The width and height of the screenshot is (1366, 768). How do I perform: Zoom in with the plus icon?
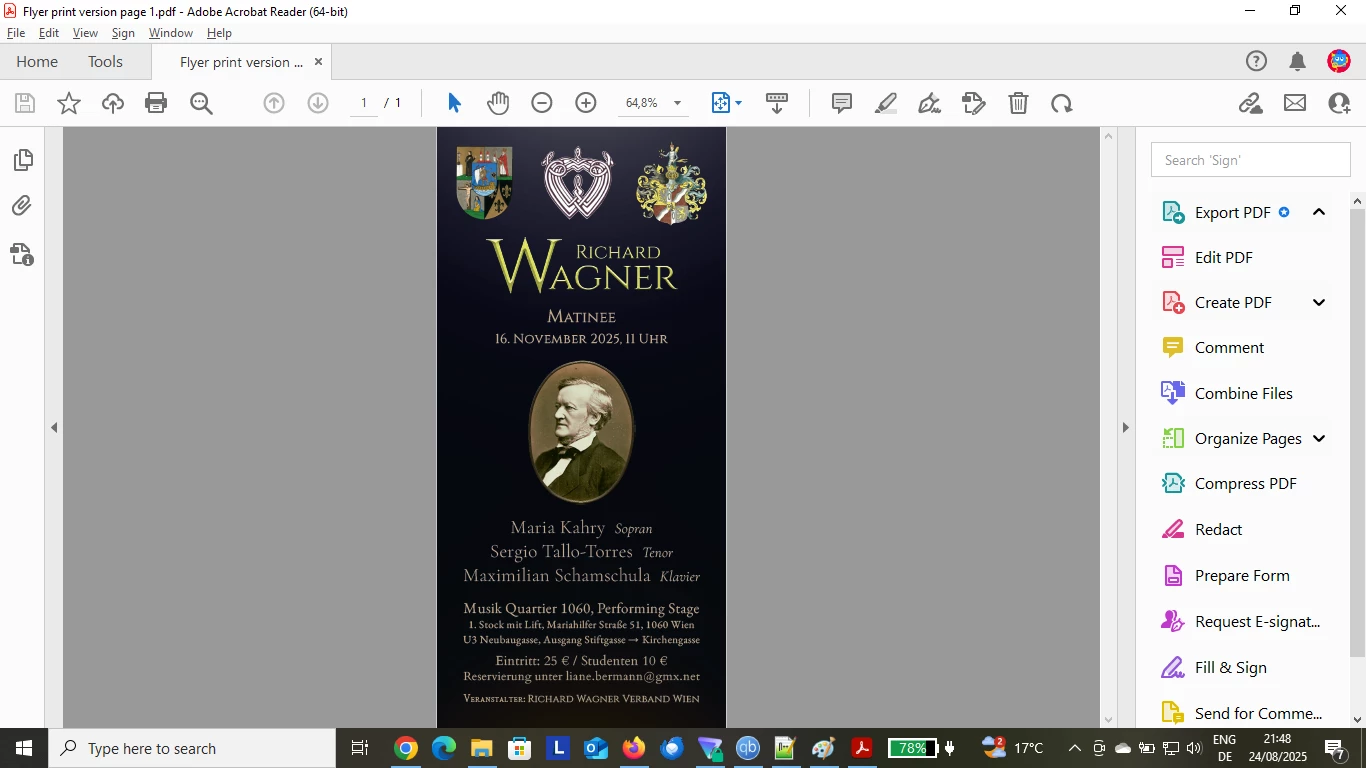[586, 103]
